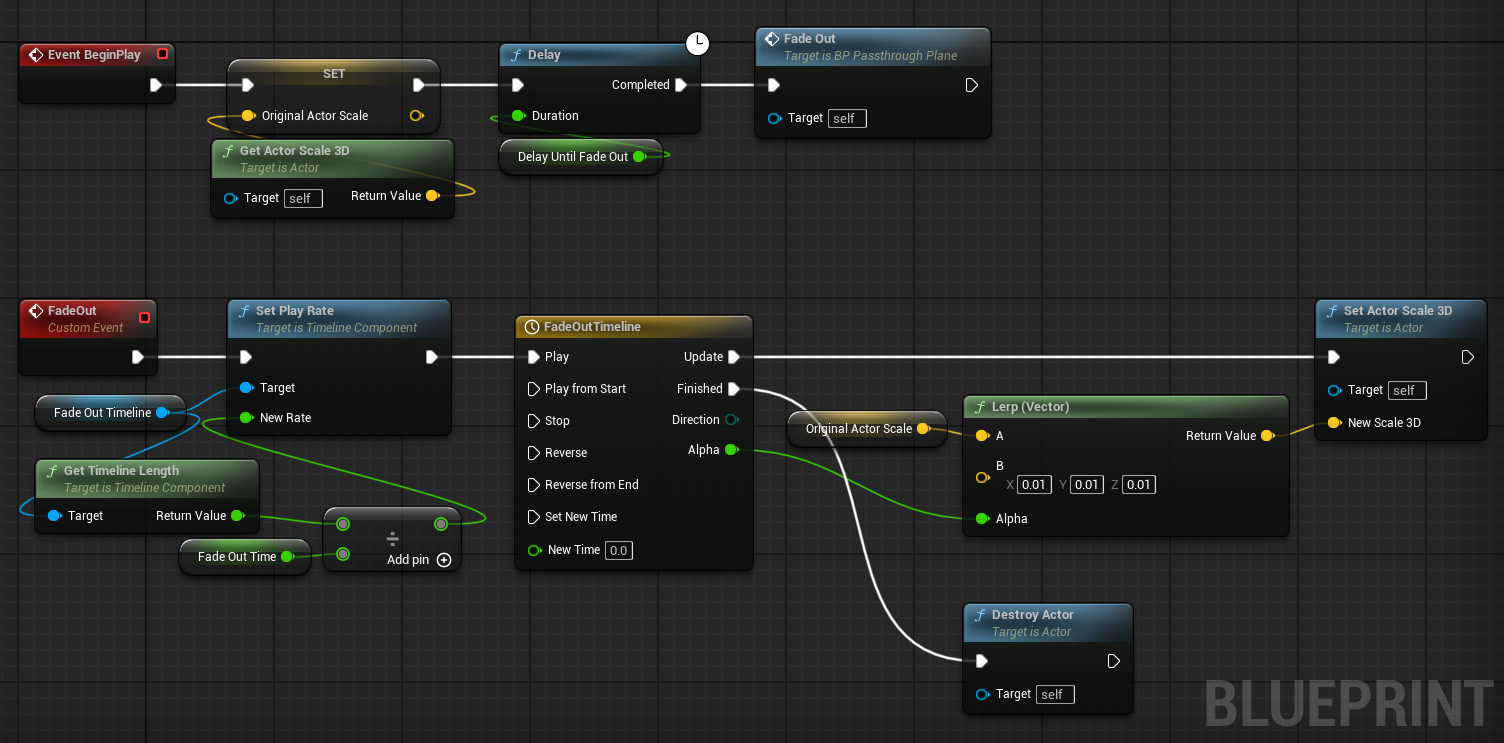Click the Update execution output pin
The width and height of the screenshot is (1504, 743).
(734, 357)
